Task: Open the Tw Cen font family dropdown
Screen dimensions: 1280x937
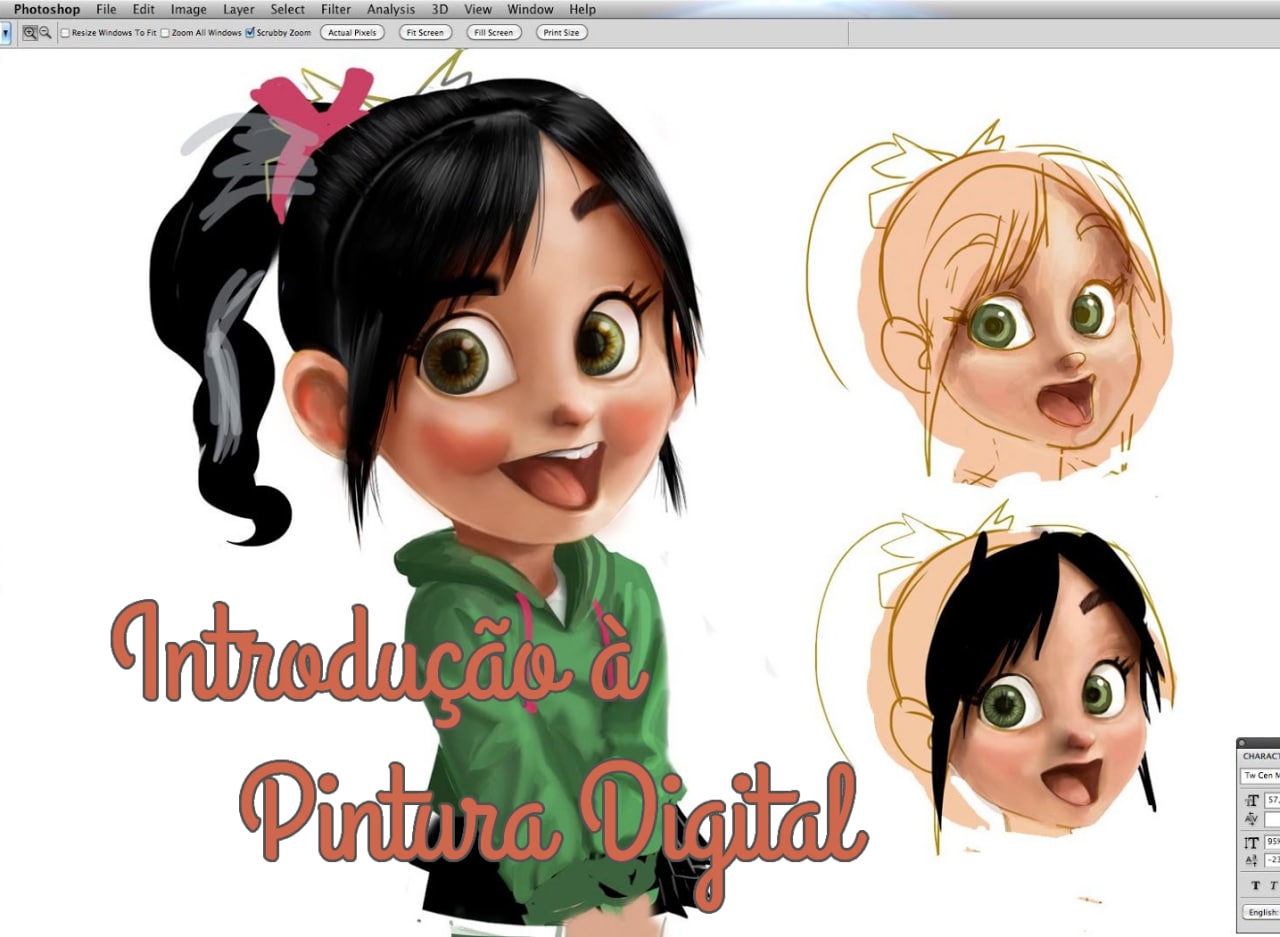Action: (1260, 776)
